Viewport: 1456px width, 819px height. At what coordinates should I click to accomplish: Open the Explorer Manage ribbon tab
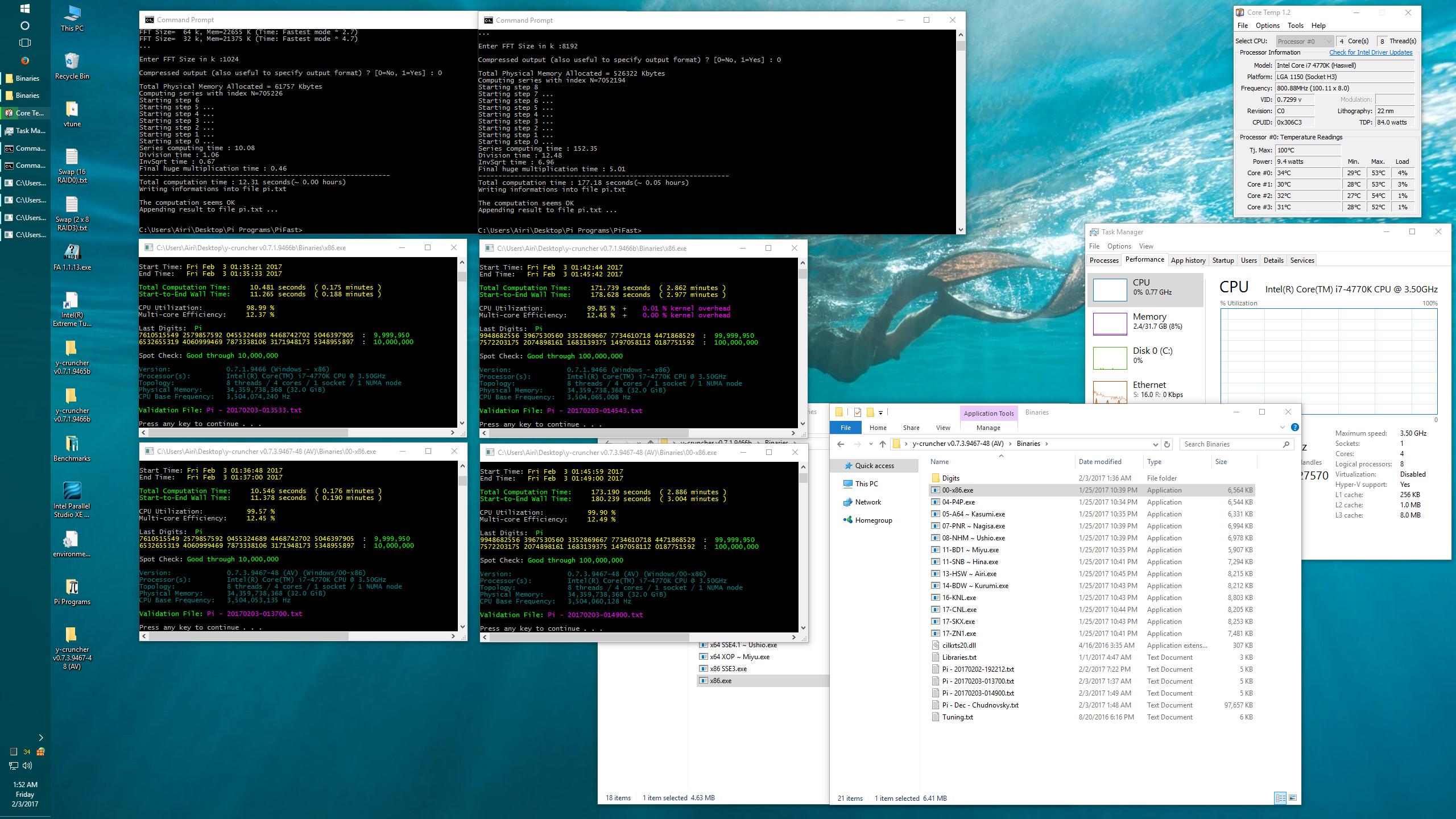pos(988,428)
